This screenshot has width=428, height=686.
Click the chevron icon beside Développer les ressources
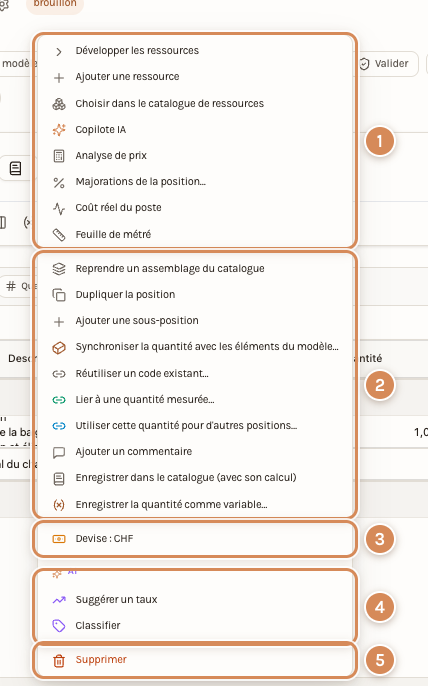(59, 52)
